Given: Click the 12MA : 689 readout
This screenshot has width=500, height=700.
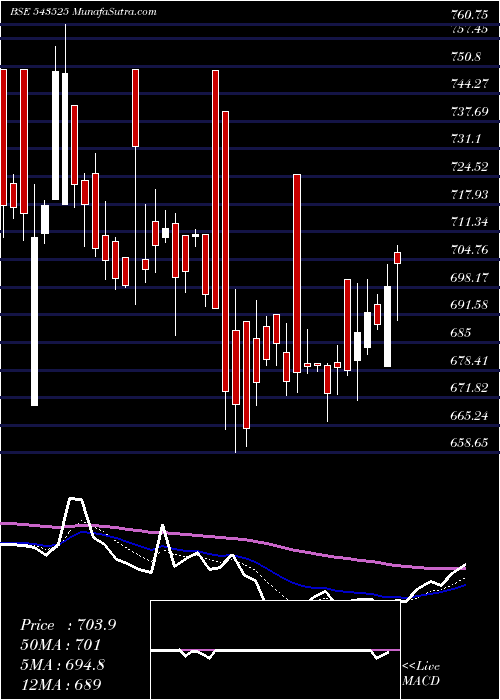Looking at the screenshot, I should click(x=60, y=684).
